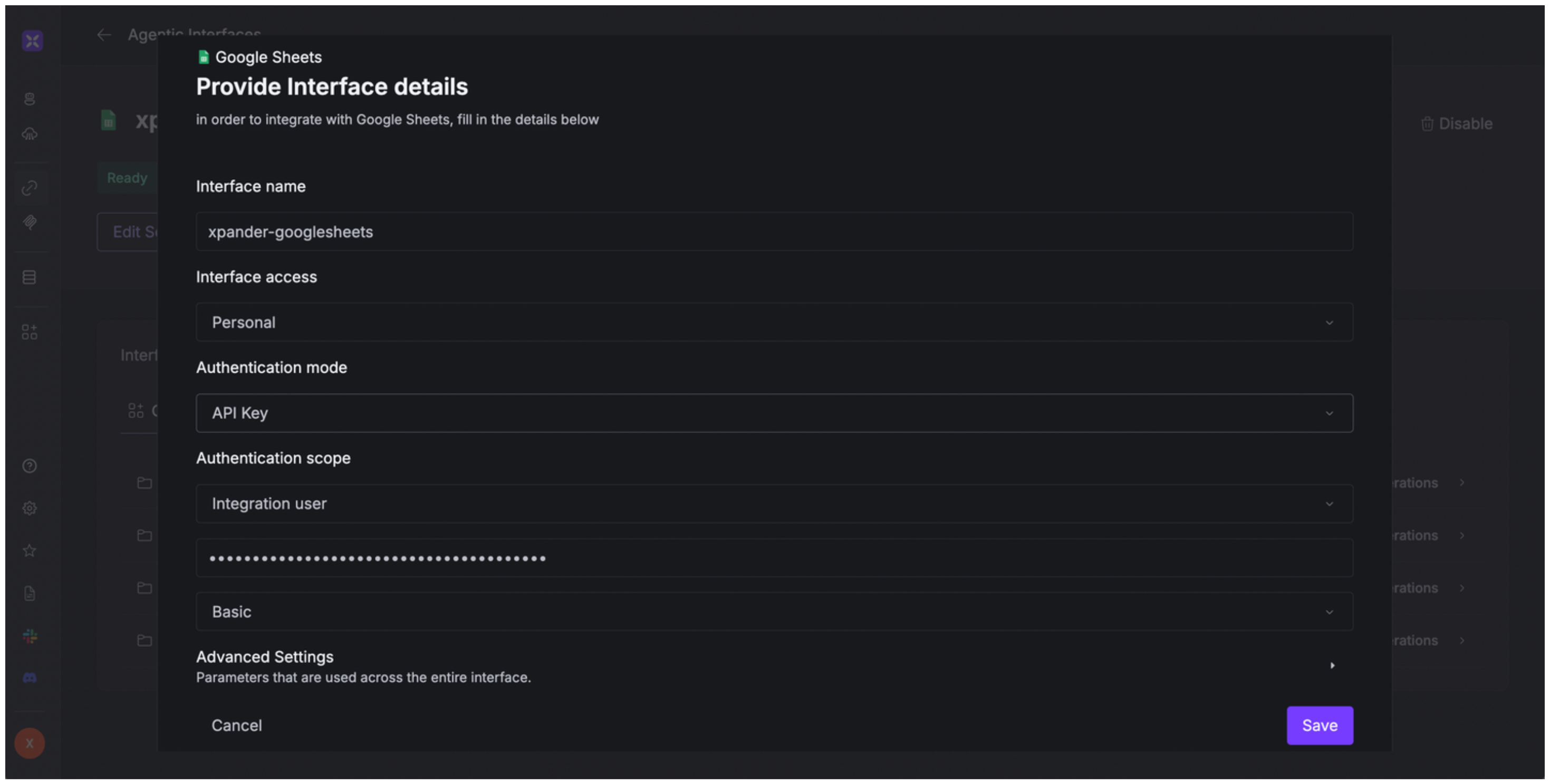The width and height of the screenshot is (1550, 784).
Task: Click the masked API key field
Action: (774, 558)
